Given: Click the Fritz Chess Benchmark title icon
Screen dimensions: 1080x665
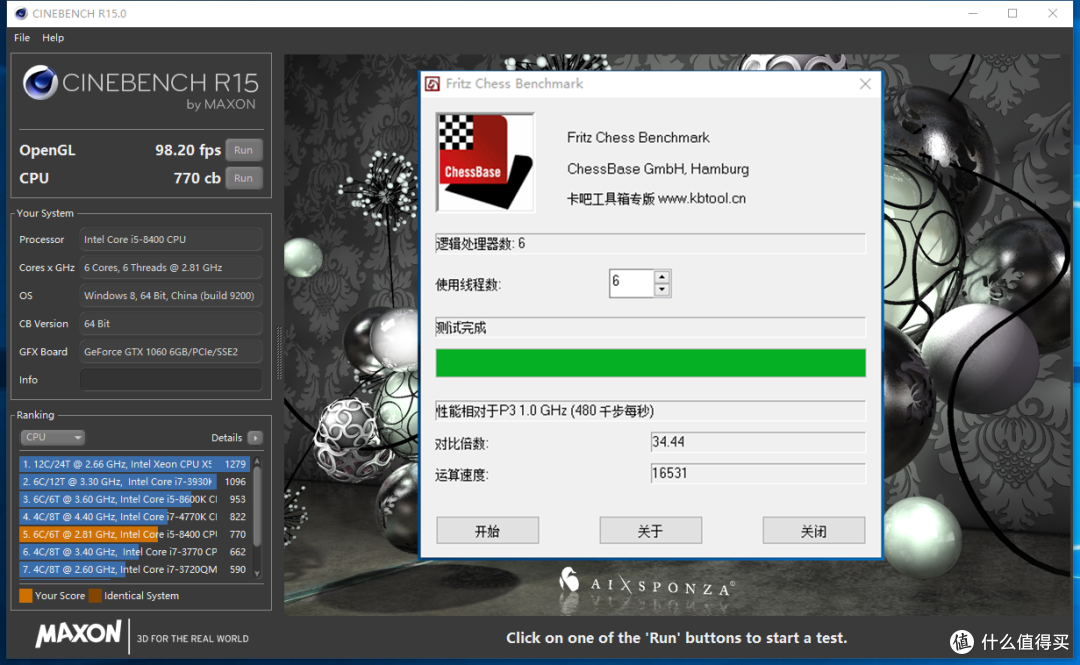Looking at the screenshot, I should coord(433,84).
